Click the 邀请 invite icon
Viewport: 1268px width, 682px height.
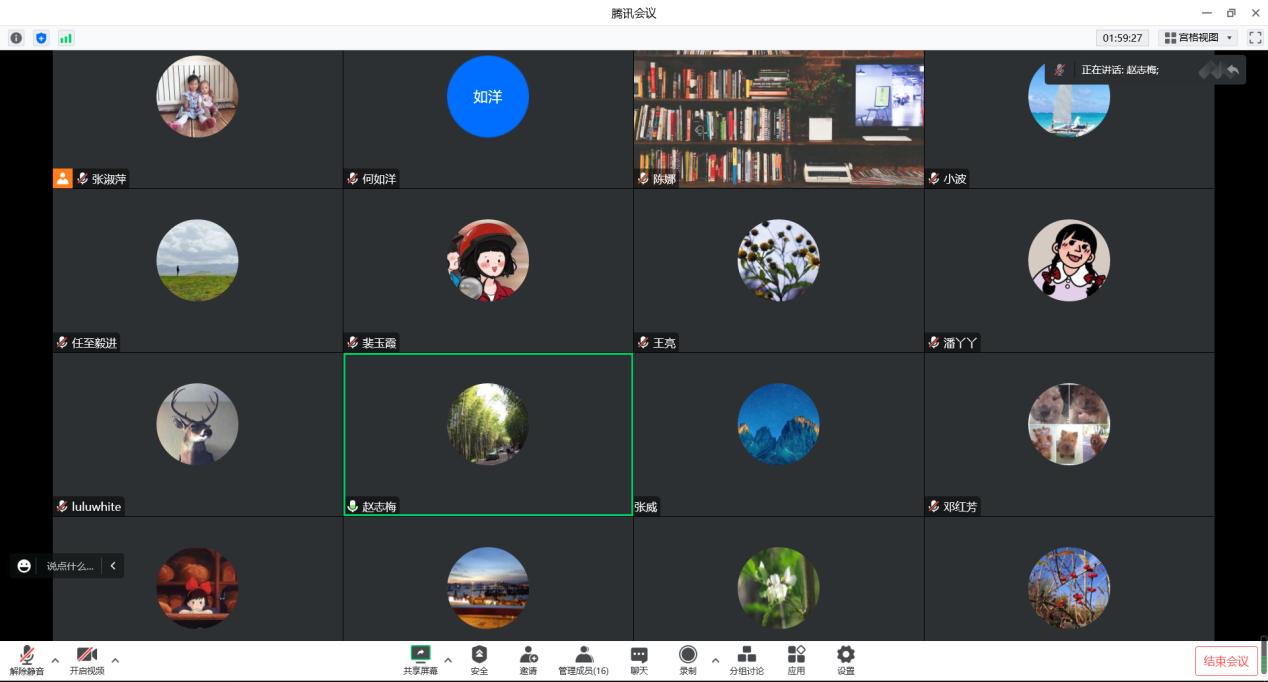coord(528,660)
